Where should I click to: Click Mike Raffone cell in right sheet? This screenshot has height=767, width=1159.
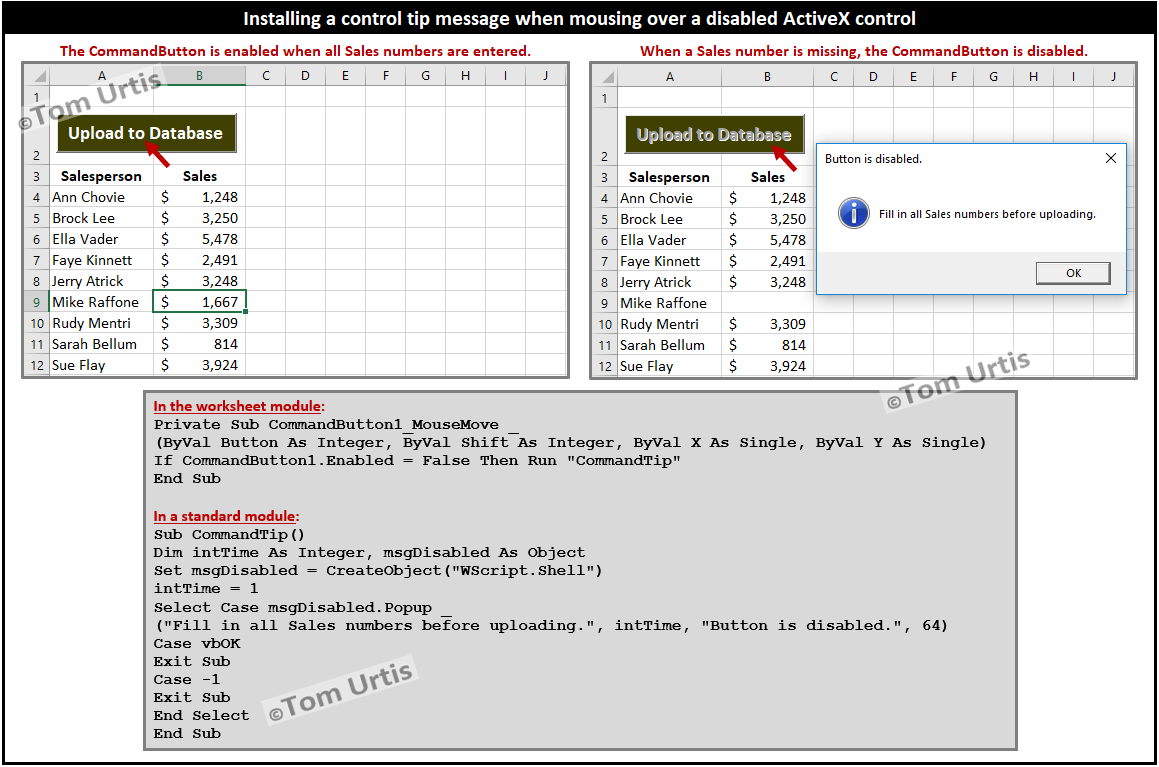670,303
